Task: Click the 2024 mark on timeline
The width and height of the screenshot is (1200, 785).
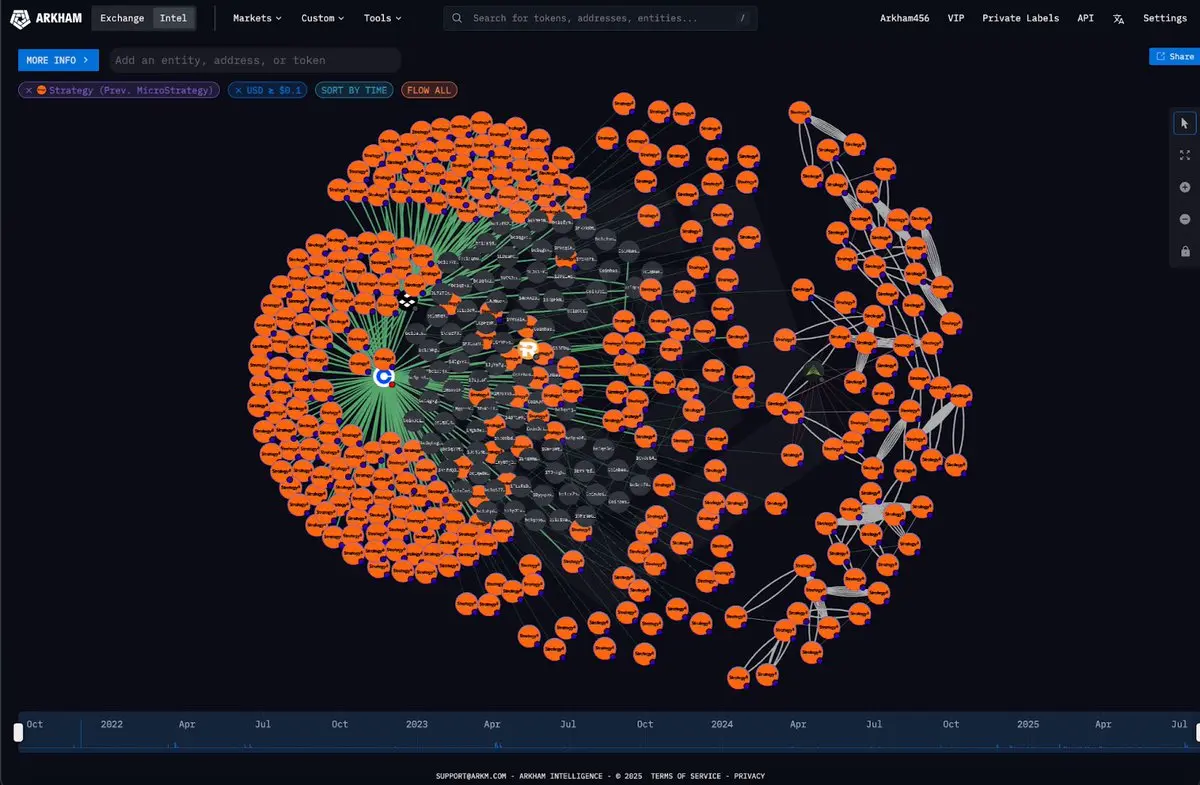Action: [722, 724]
